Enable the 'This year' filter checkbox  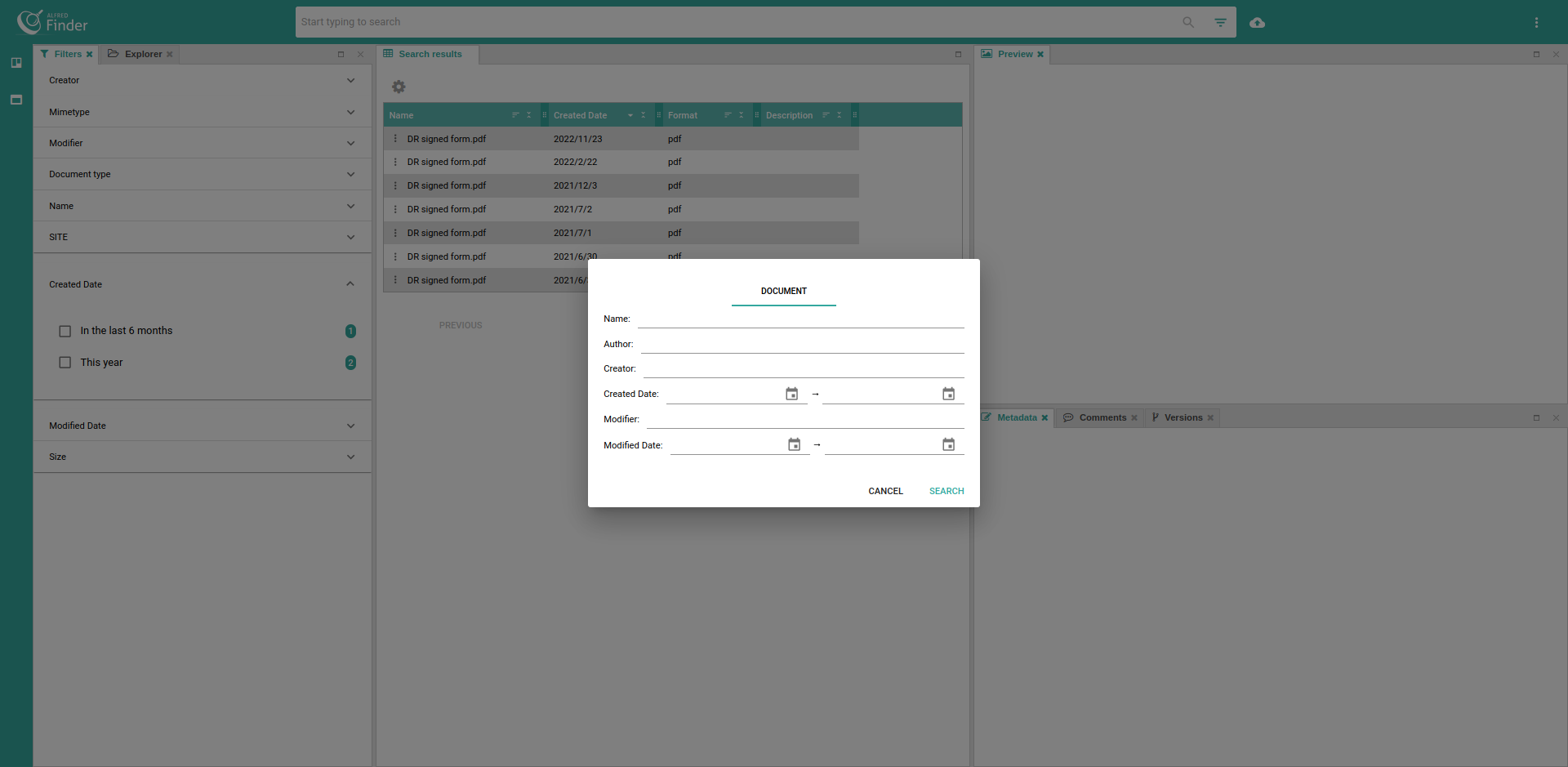65,362
